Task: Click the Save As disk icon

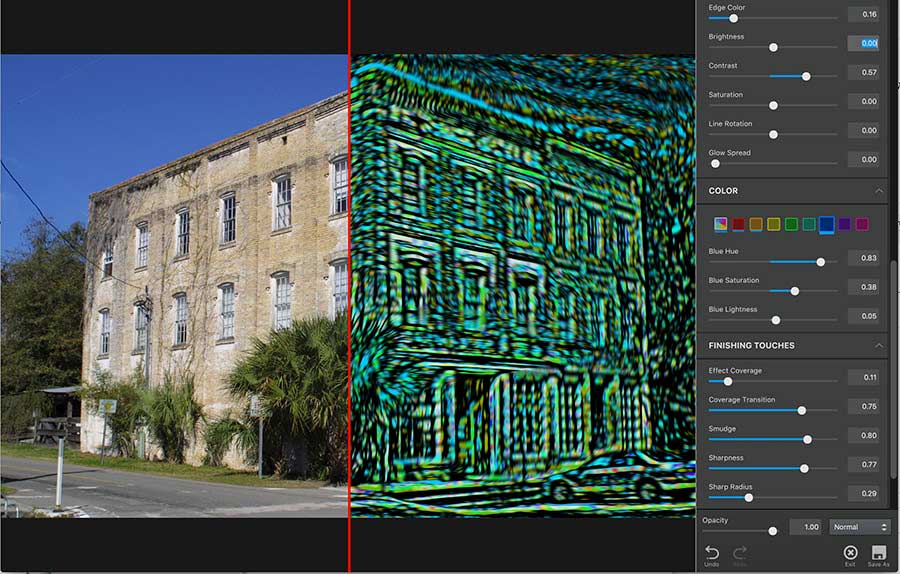Action: [878, 552]
